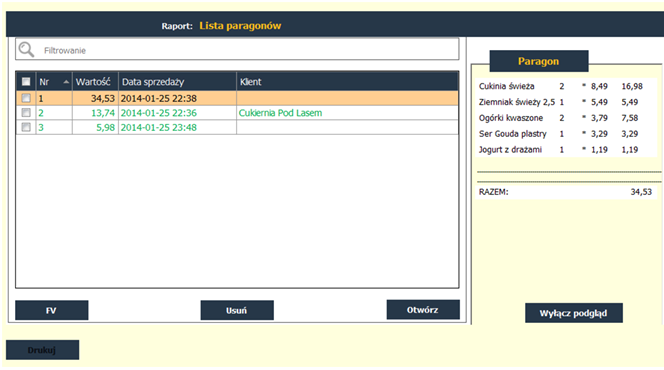
Task: Check the checkbox for receipt number 1
Action: (x=26, y=98)
